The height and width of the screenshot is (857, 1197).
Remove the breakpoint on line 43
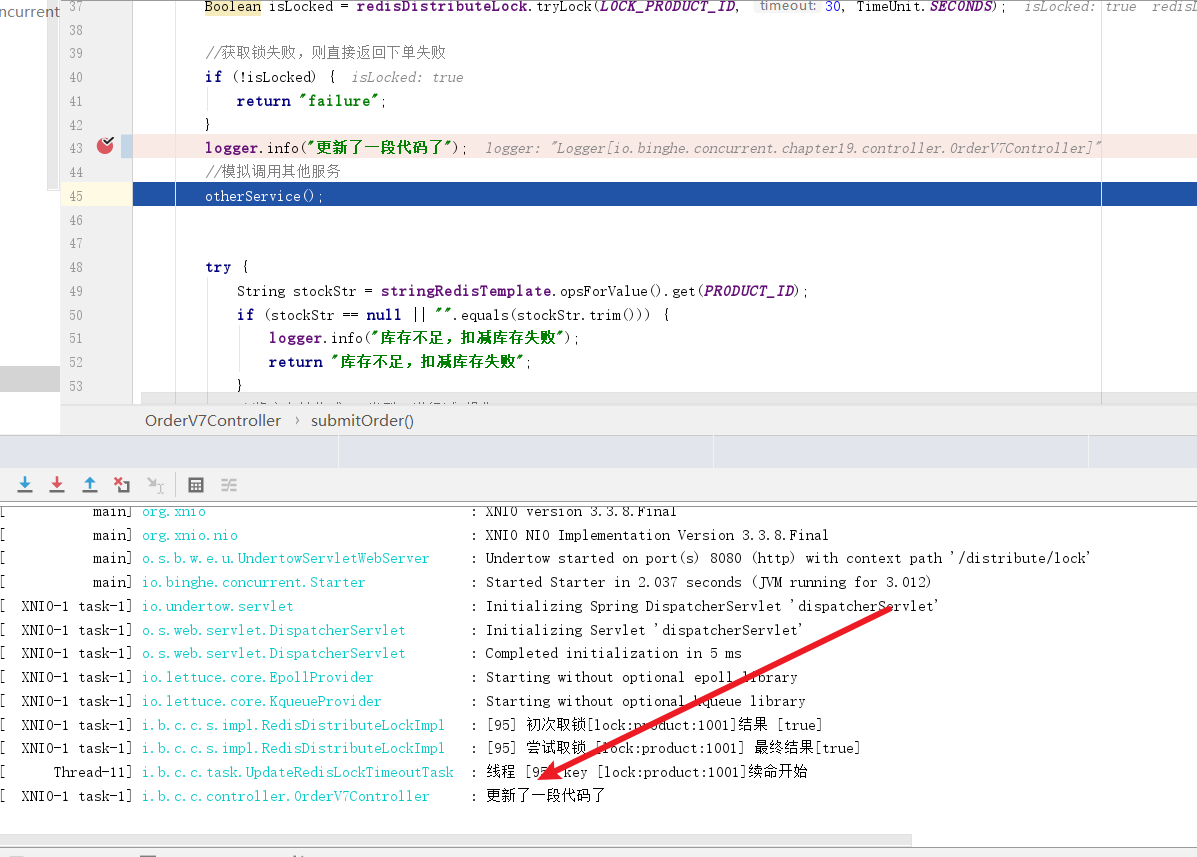105,147
